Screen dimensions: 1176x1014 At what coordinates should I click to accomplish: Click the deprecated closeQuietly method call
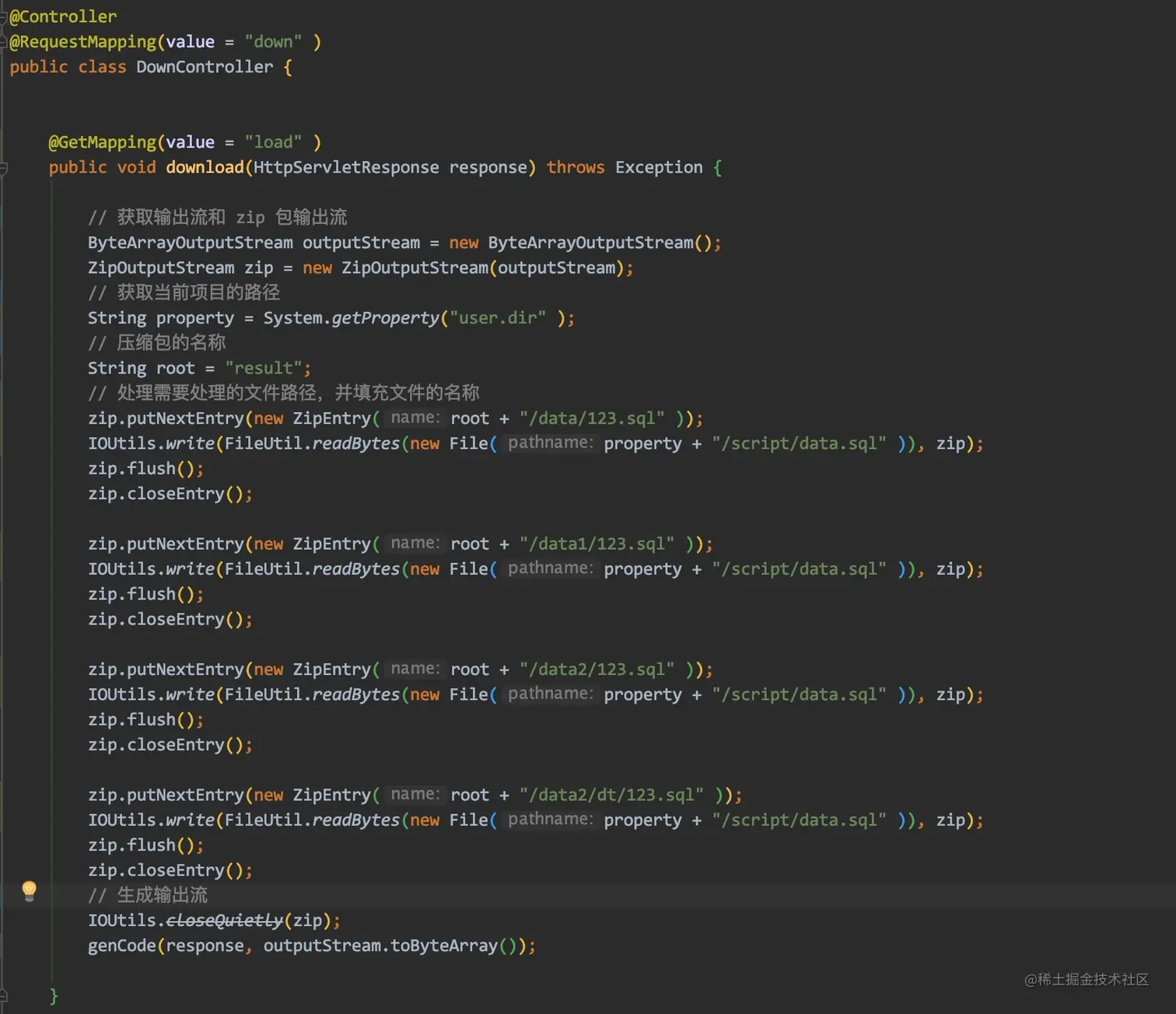[x=225, y=921]
